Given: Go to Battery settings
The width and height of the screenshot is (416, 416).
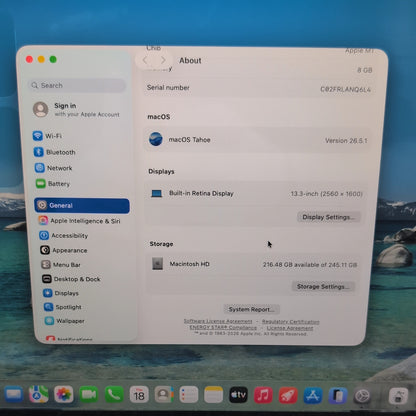Looking at the screenshot, I should click(x=53, y=184).
